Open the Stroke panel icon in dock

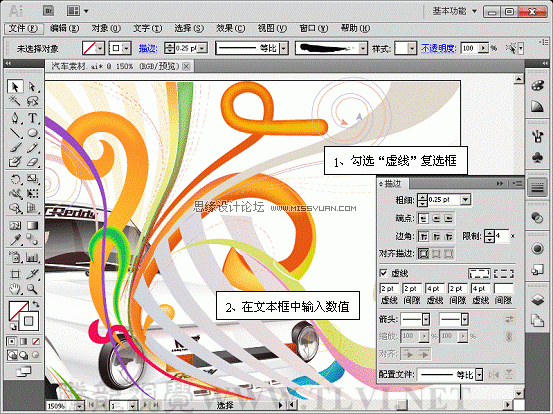pyautogui.click(x=537, y=188)
